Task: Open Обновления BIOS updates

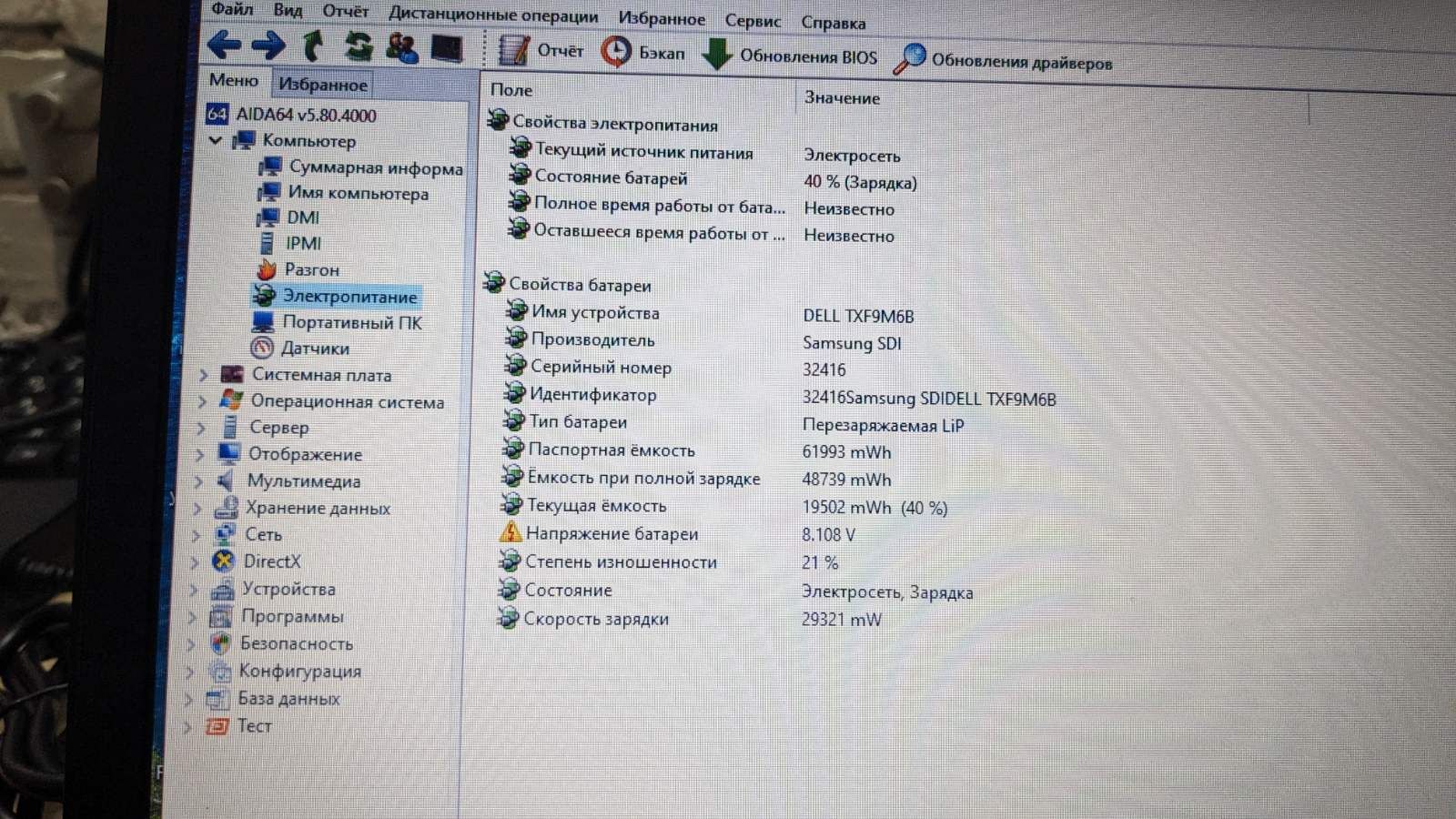Action: coord(791,56)
